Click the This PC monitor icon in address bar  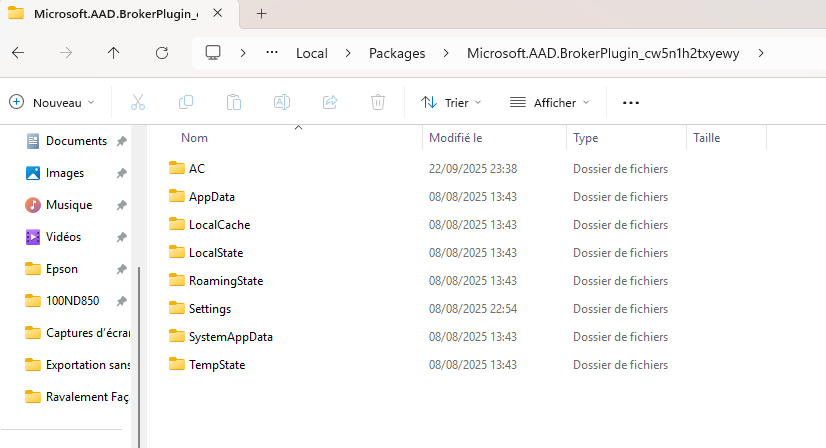tap(213, 53)
